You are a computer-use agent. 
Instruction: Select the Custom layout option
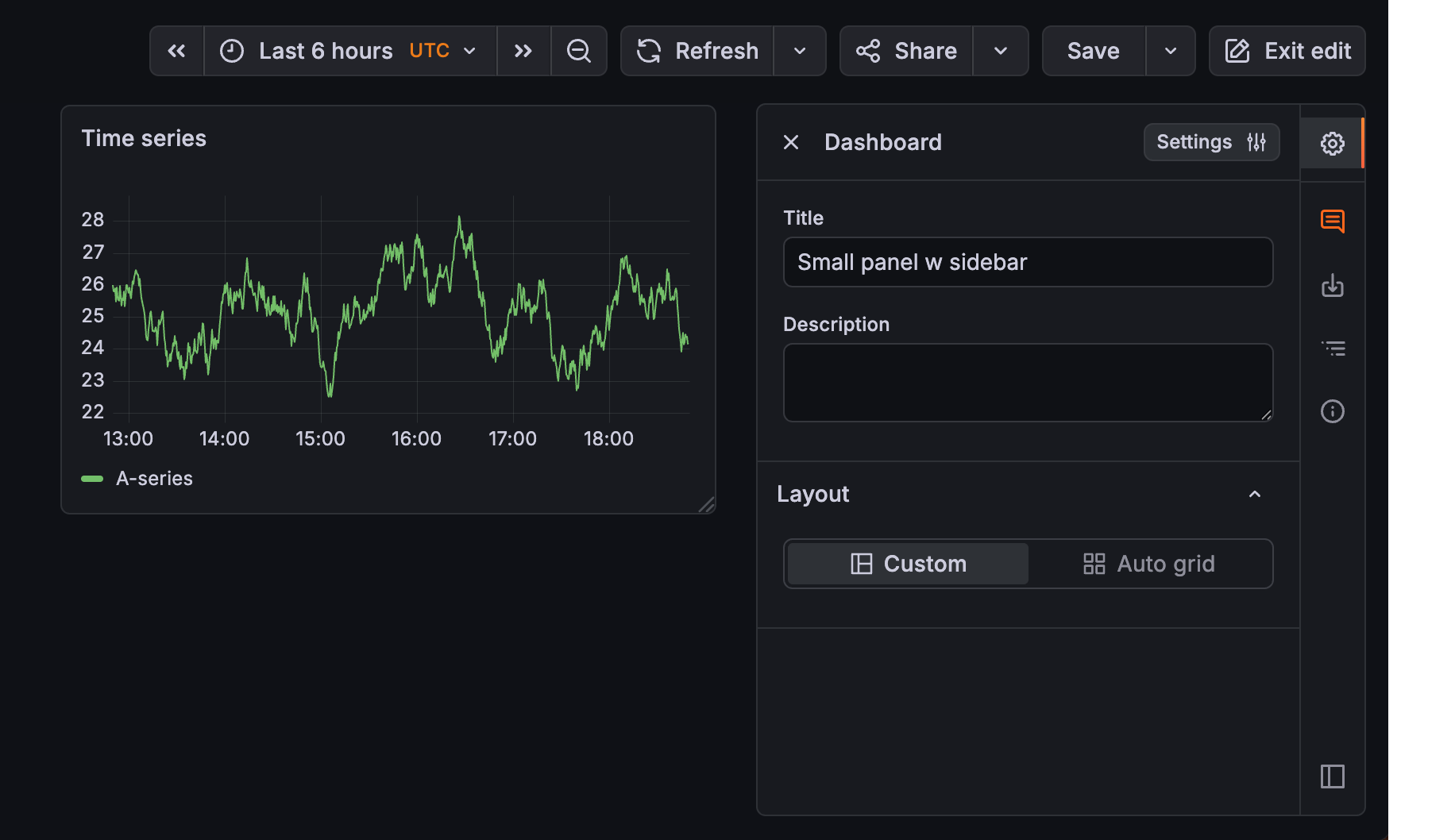point(906,564)
